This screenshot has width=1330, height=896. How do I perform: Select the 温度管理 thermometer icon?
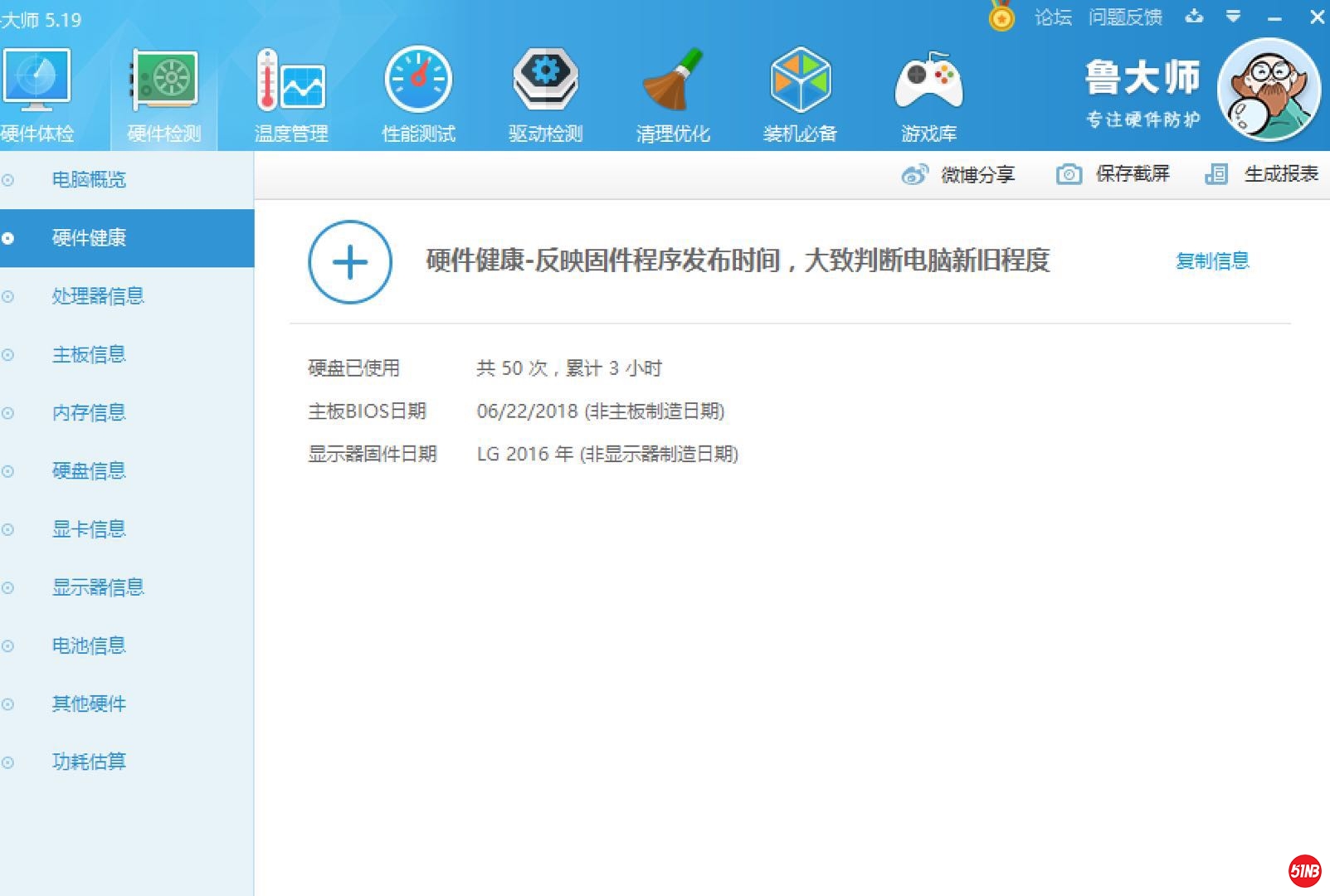[x=290, y=81]
